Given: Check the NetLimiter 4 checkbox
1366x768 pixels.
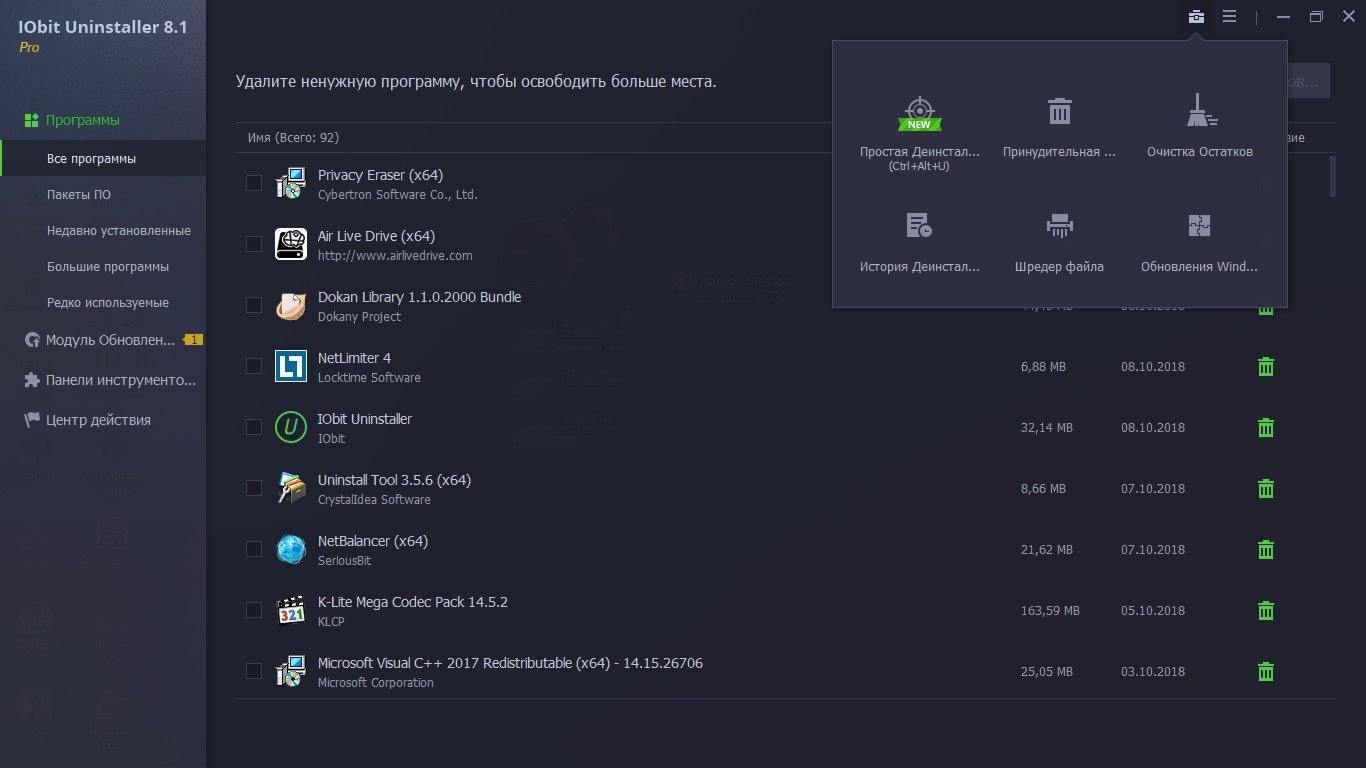Looking at the screenshot, I should [x=254, y=366].
